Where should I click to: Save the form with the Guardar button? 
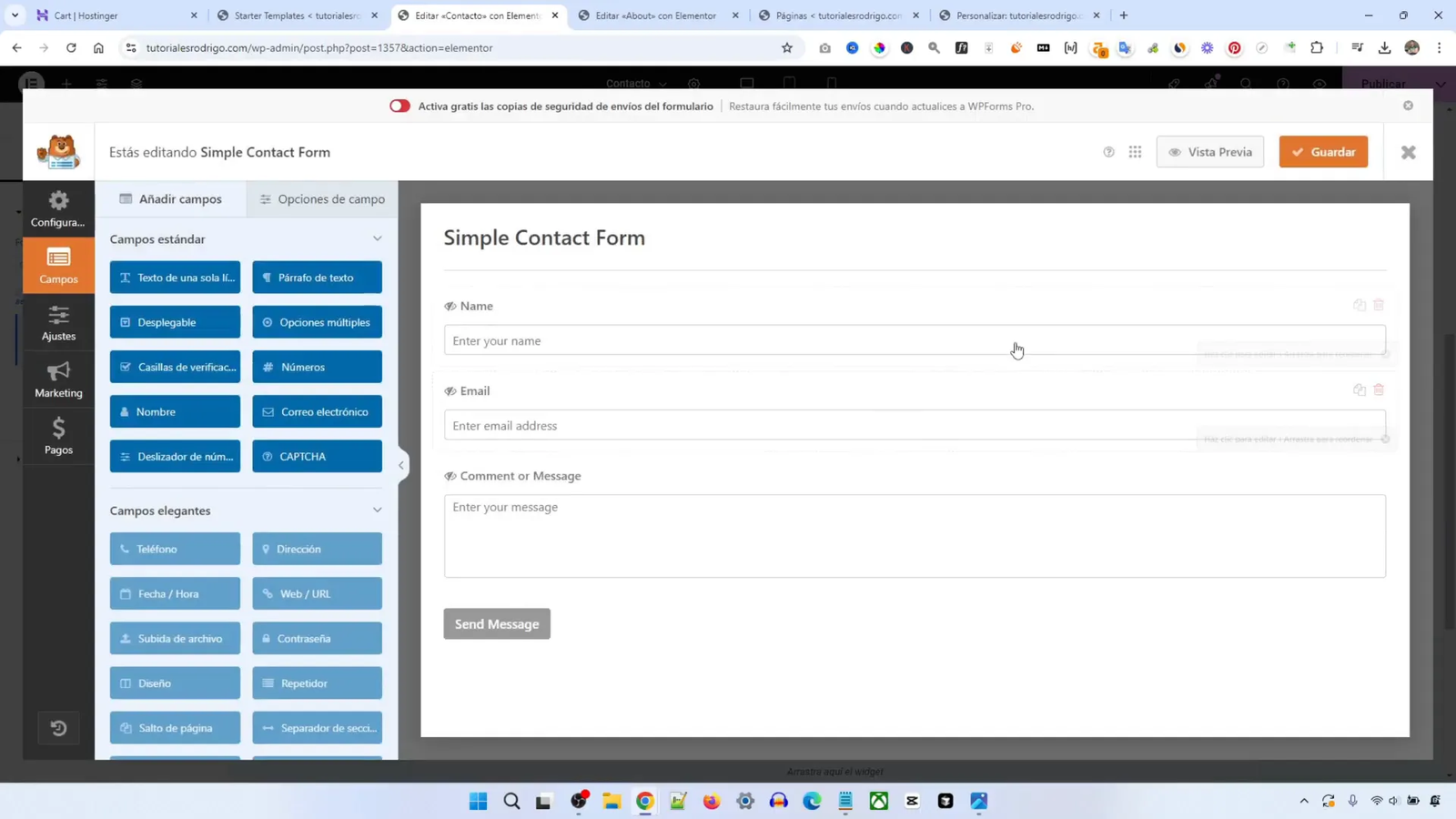click(1324, 151)
